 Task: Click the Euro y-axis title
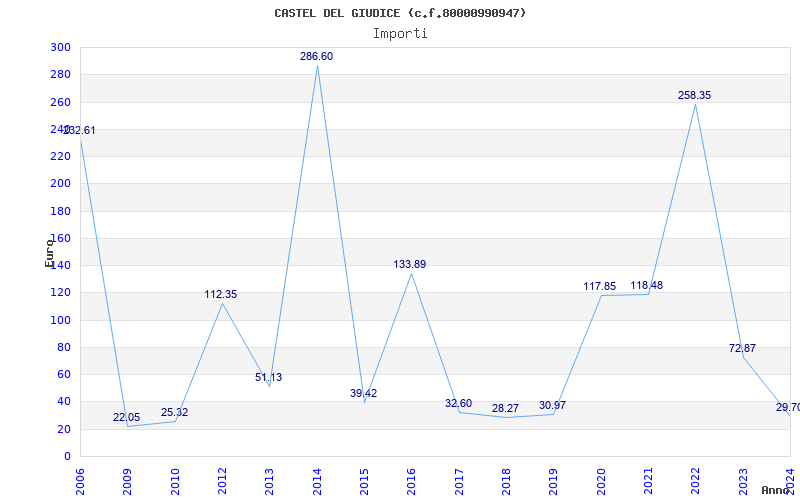[x=49, y=253]
